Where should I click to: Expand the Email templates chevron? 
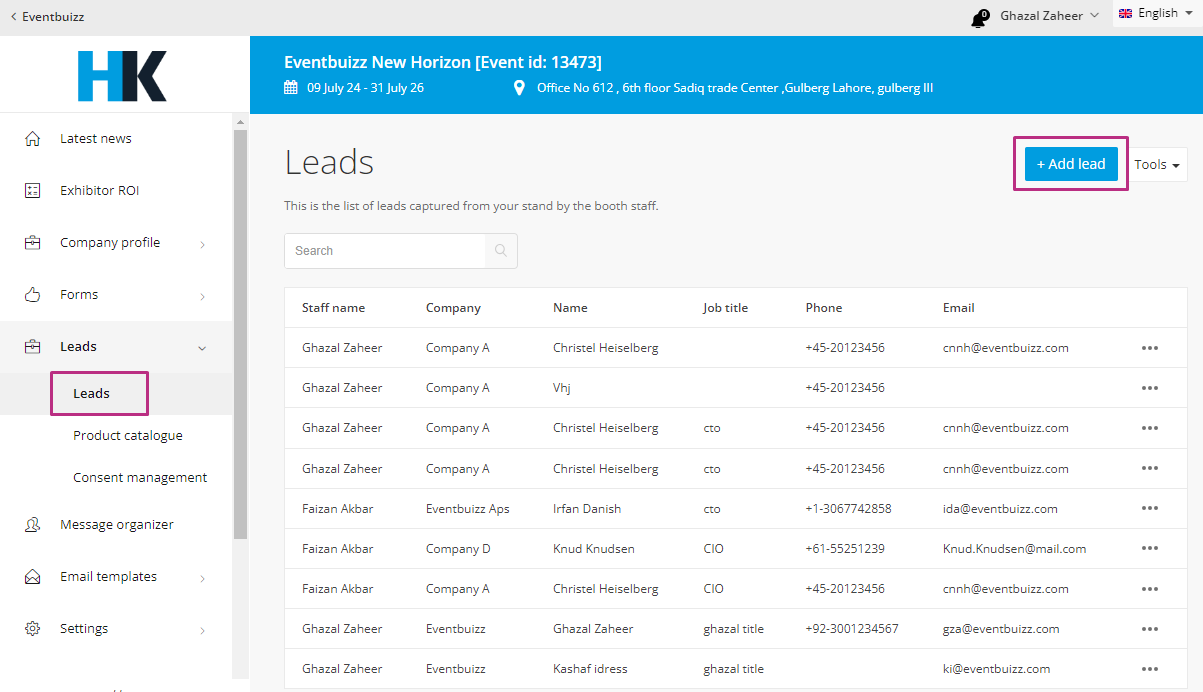point(203,578)
